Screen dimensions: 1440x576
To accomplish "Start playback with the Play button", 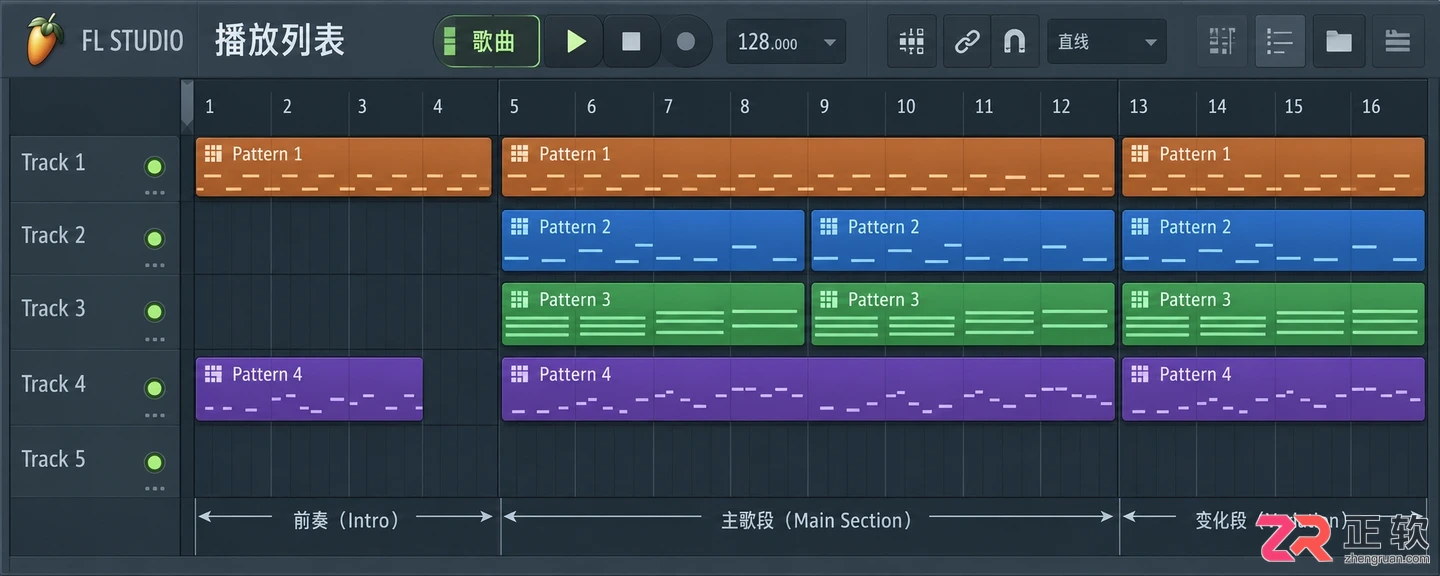I will [x=575, y=41].
